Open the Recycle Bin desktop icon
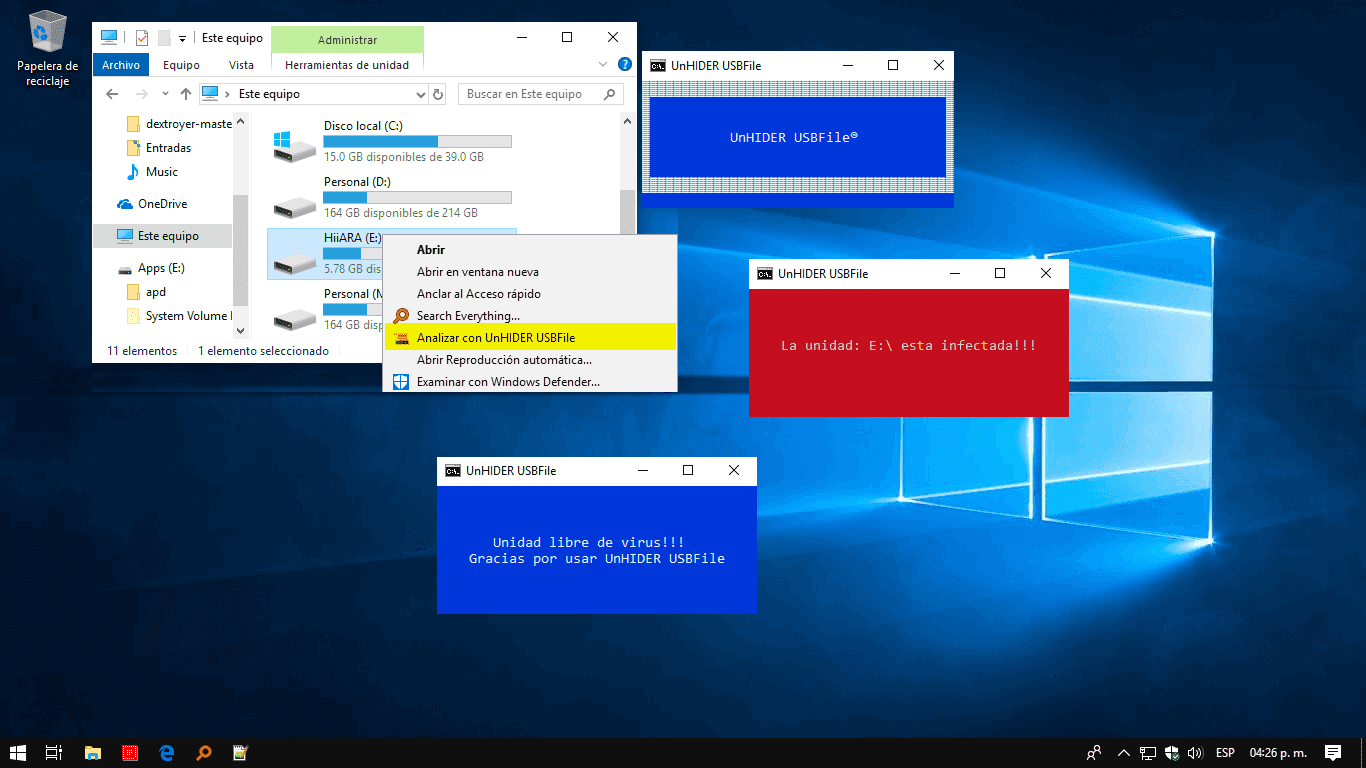 tap(47, 48)
